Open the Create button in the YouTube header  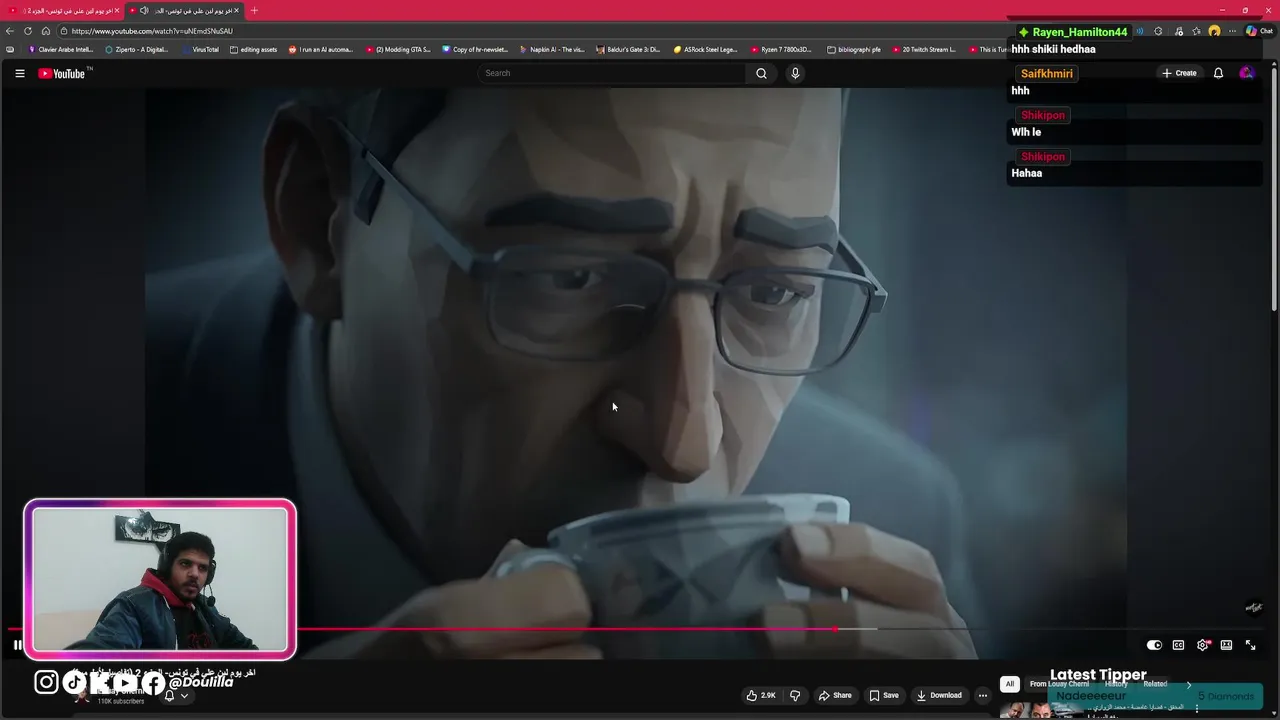(x=1179, y=73)
